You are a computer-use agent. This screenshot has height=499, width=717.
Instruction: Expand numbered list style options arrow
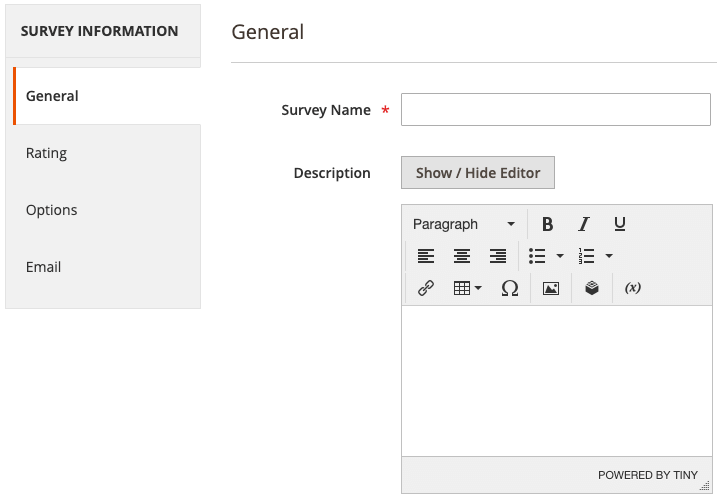pyautogui.click(x=609, y=256)
